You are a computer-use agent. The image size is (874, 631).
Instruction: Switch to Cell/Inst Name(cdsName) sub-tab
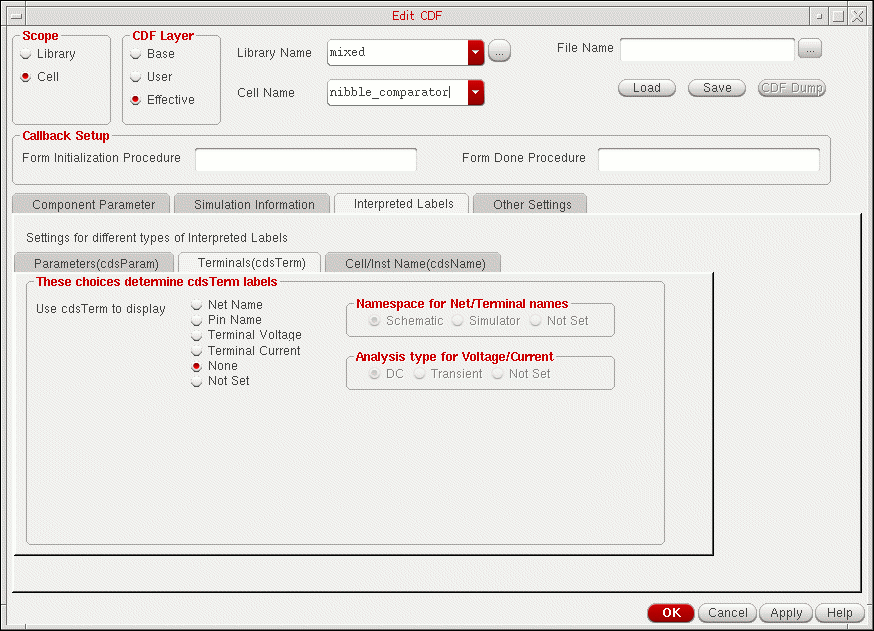(414, 263)
